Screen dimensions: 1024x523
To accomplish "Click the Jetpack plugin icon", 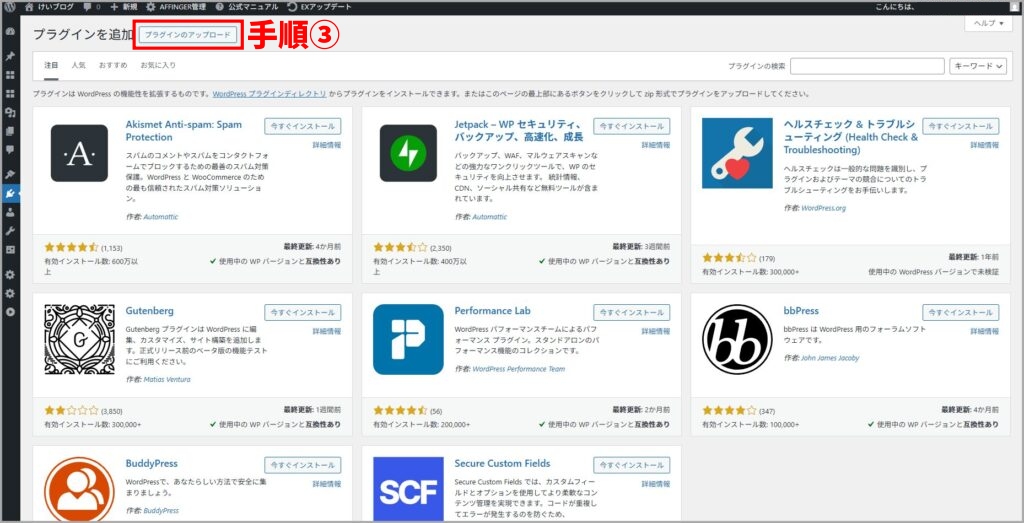I will tap(408, 153).
